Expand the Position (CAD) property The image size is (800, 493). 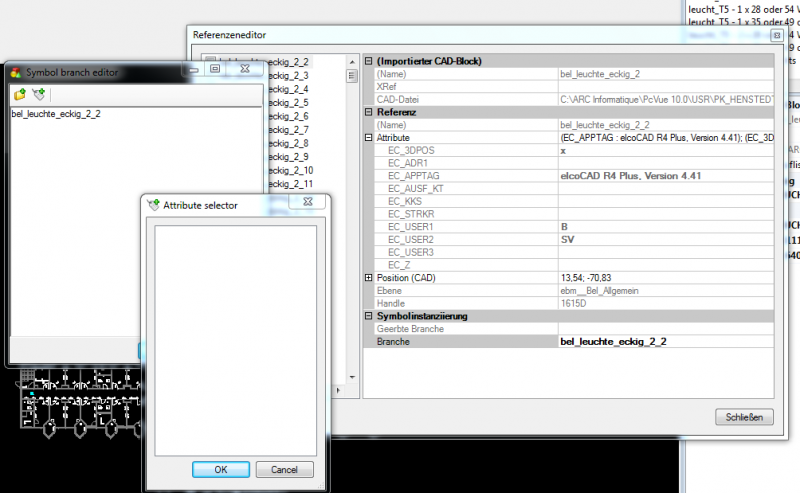(368, 278)
